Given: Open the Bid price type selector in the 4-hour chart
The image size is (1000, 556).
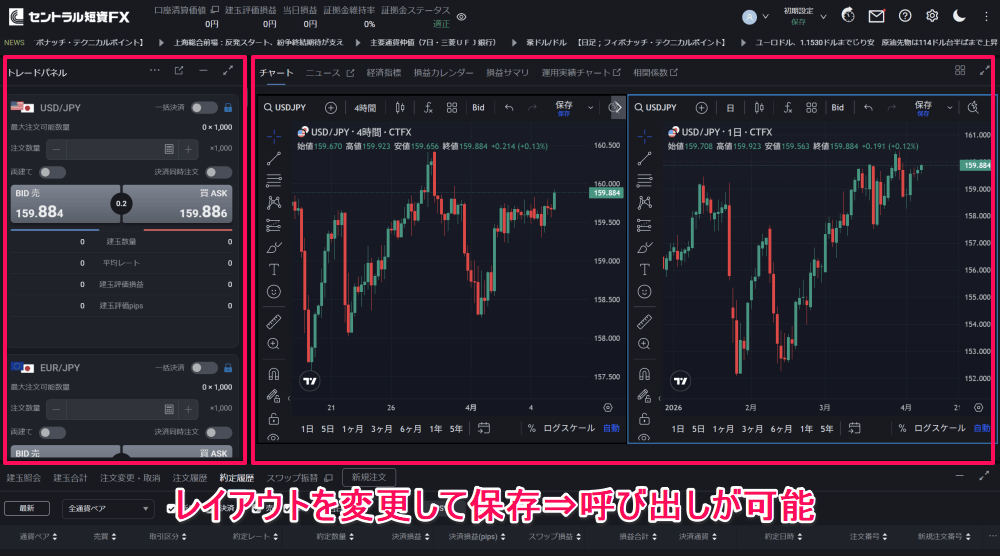Looking at the screenshot, I should (x=478, y=108).
